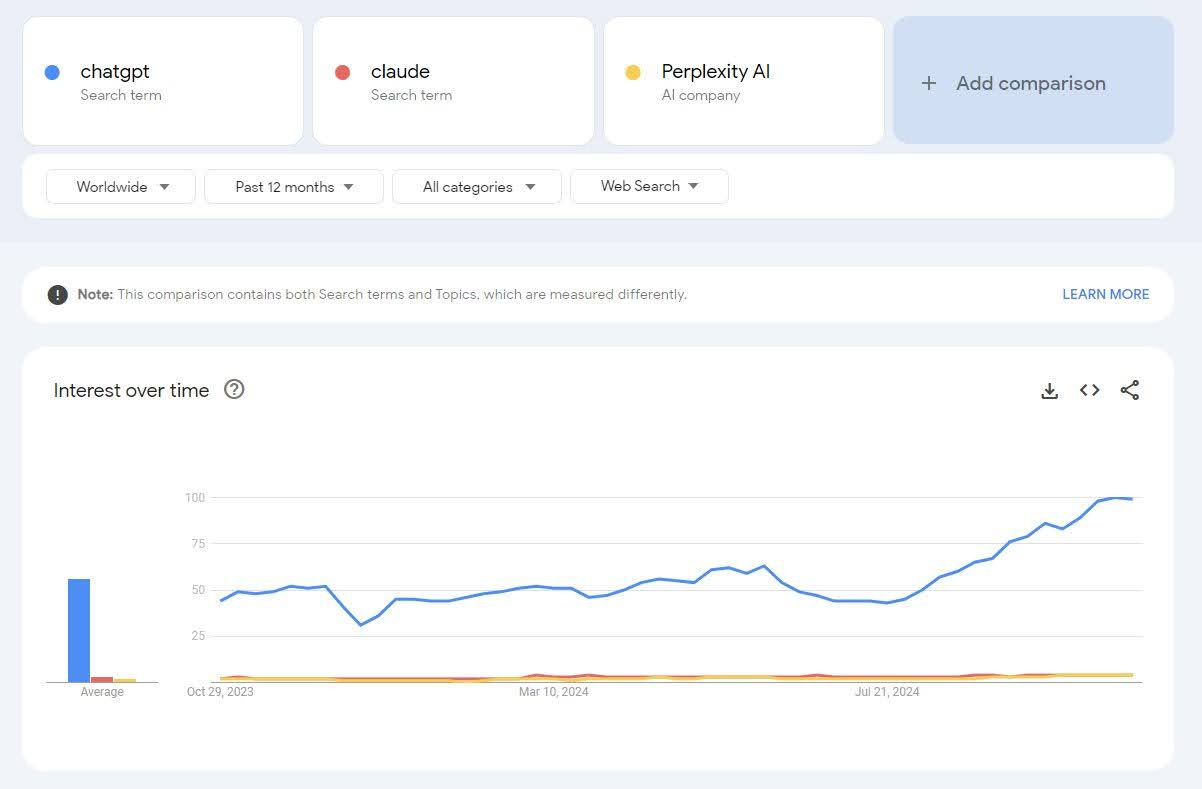Click the note exclamation icon
The width and height of the screenshot is (1202, 789).
click(58, 295)
